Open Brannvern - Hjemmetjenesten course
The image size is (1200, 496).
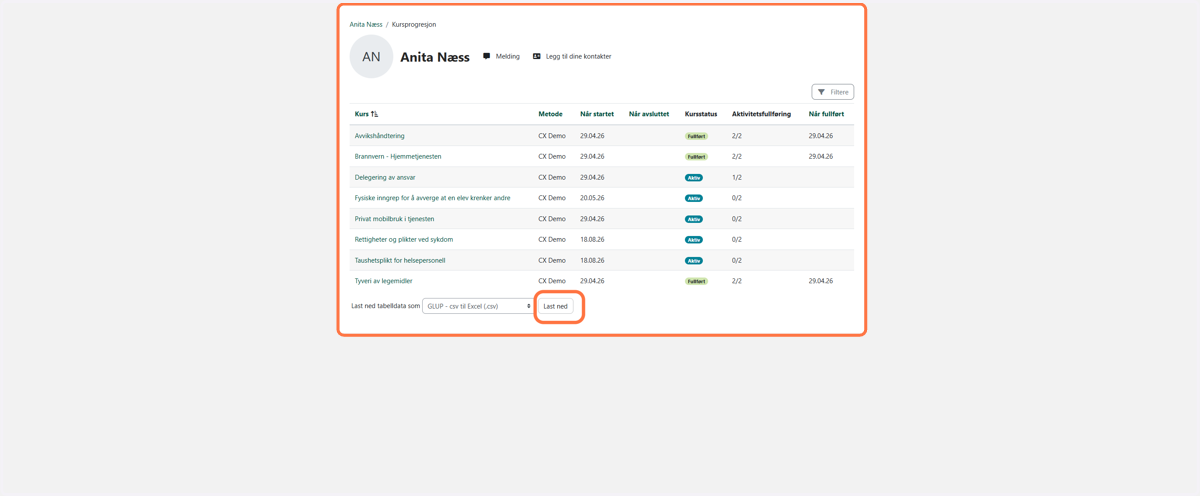[x=398, y=157]
